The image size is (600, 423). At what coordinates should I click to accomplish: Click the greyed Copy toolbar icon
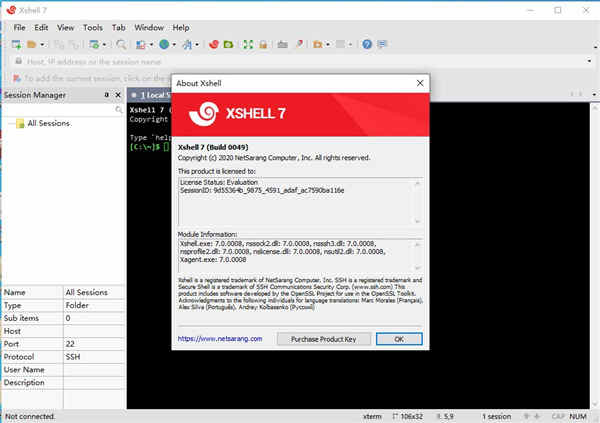point(59,45)
